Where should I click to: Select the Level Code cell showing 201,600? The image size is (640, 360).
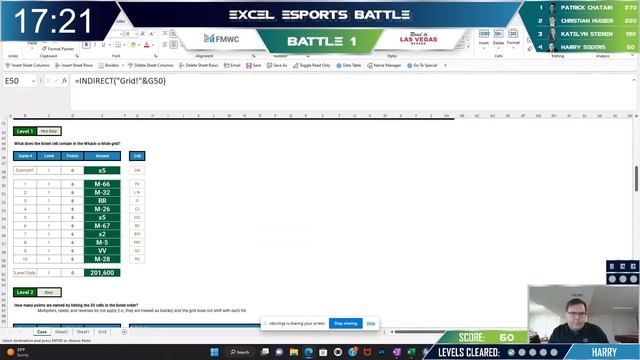102,273
